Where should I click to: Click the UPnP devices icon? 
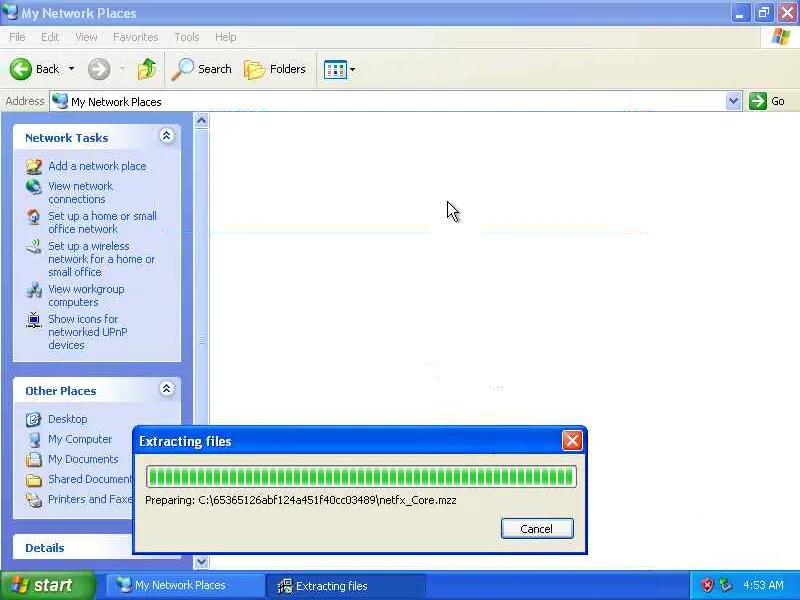point(34,320)
